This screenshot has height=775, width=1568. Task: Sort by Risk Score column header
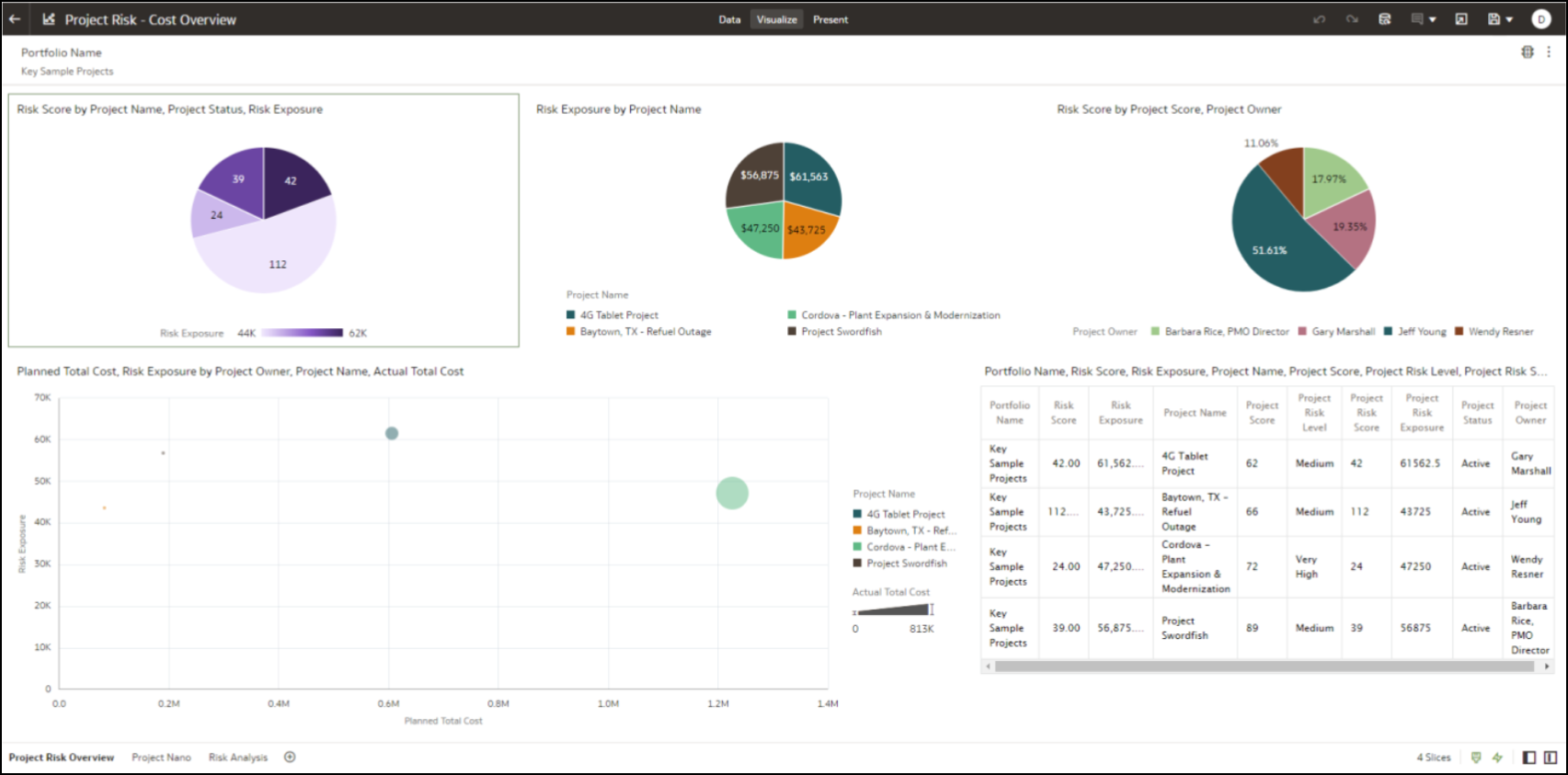click(1064, 413)
